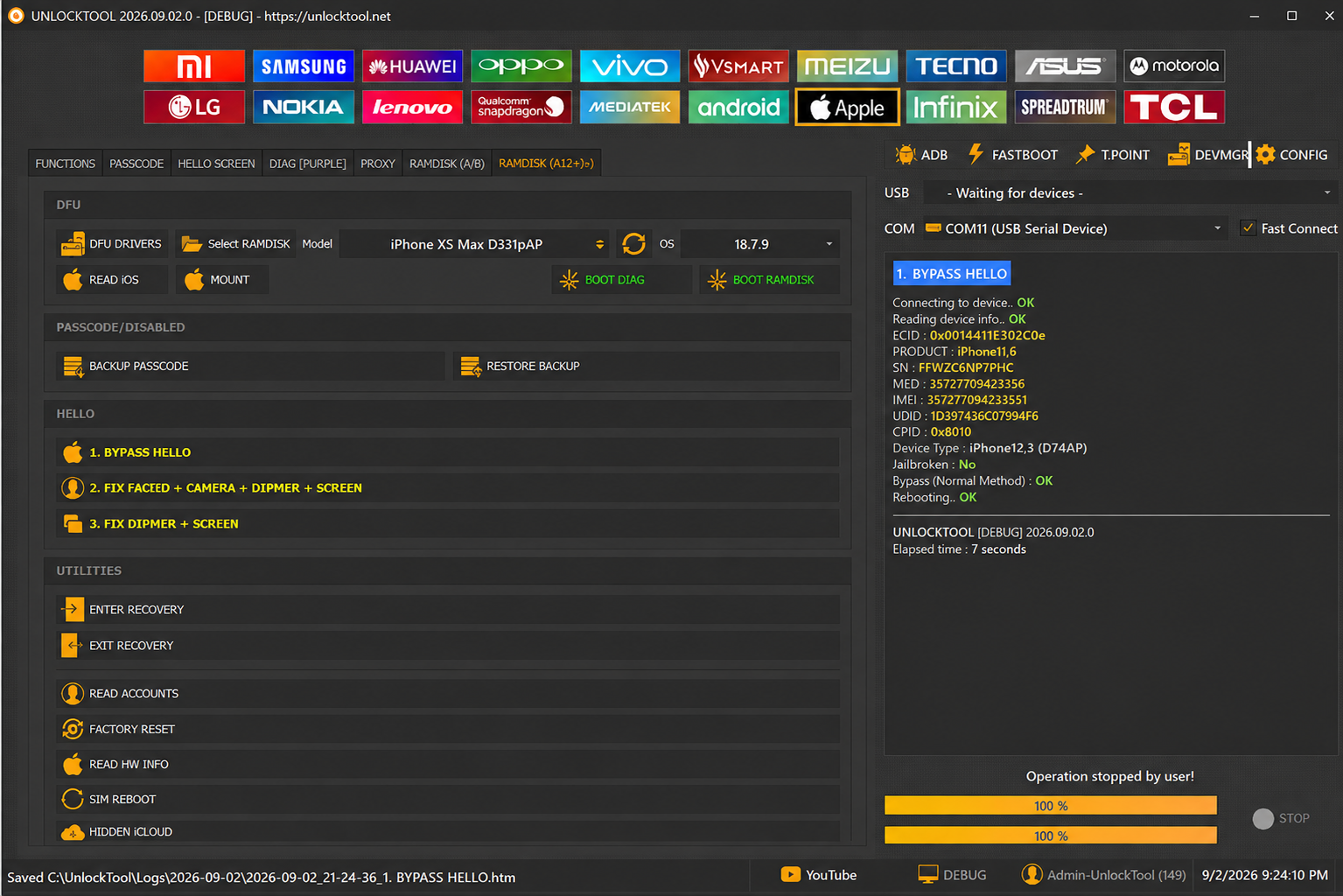Select the Samsung brand tile

click(x=303, y=66)
